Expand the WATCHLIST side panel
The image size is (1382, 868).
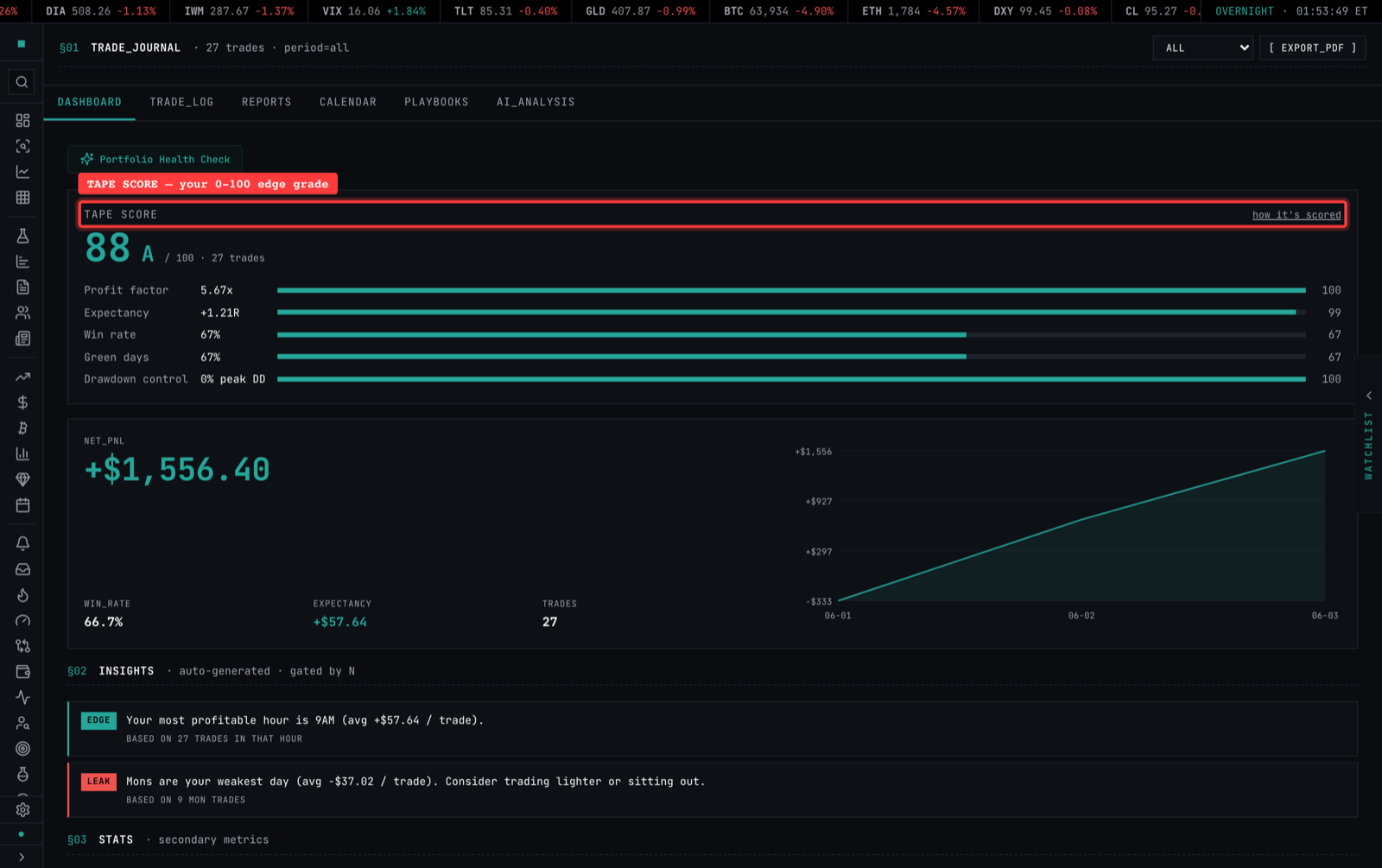1369,434
